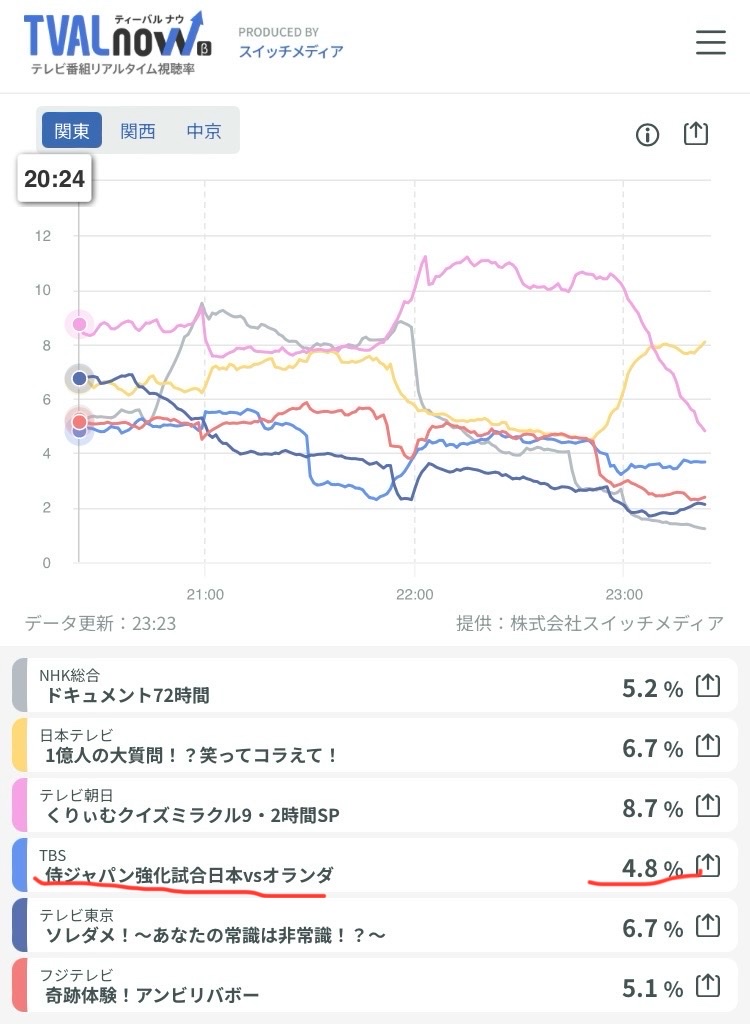Open the hamburger menu
750x1032 pixels.
click(710, 42)
